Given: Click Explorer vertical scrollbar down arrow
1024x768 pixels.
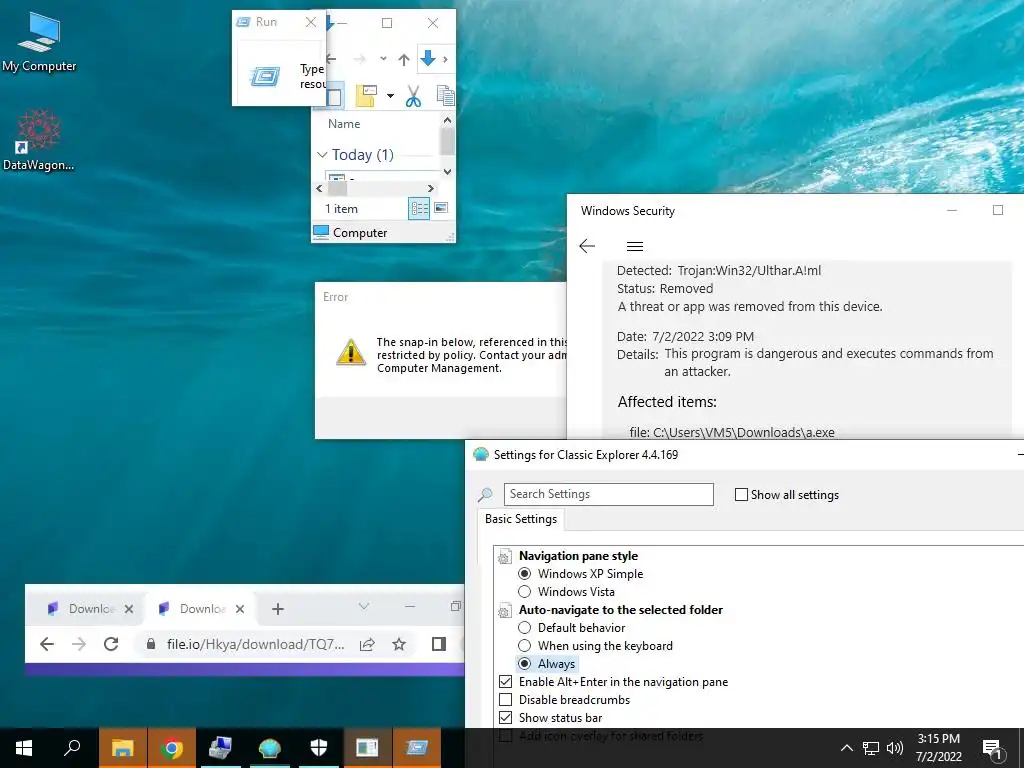Looking at the screenshot, I should (x=447, y=172).
